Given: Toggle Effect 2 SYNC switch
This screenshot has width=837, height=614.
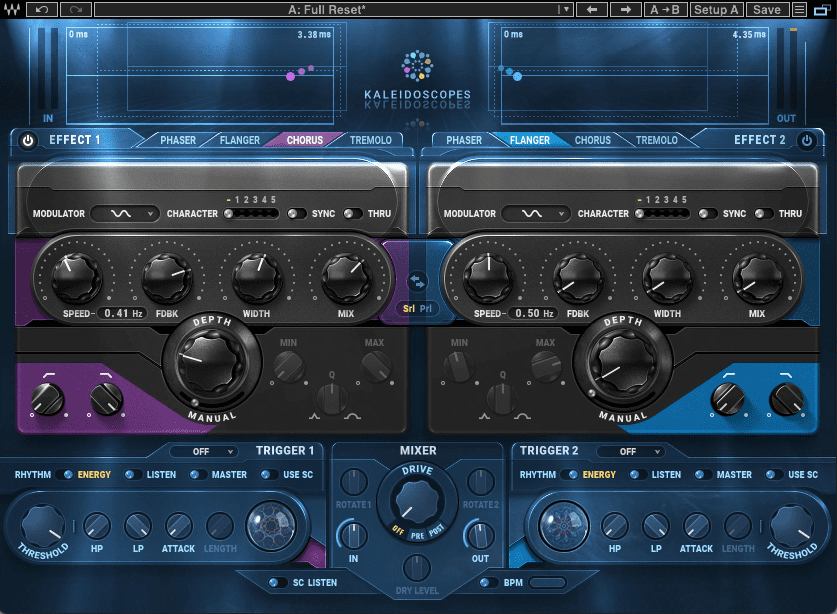Looking at the screenshot, I should point(708,214).
